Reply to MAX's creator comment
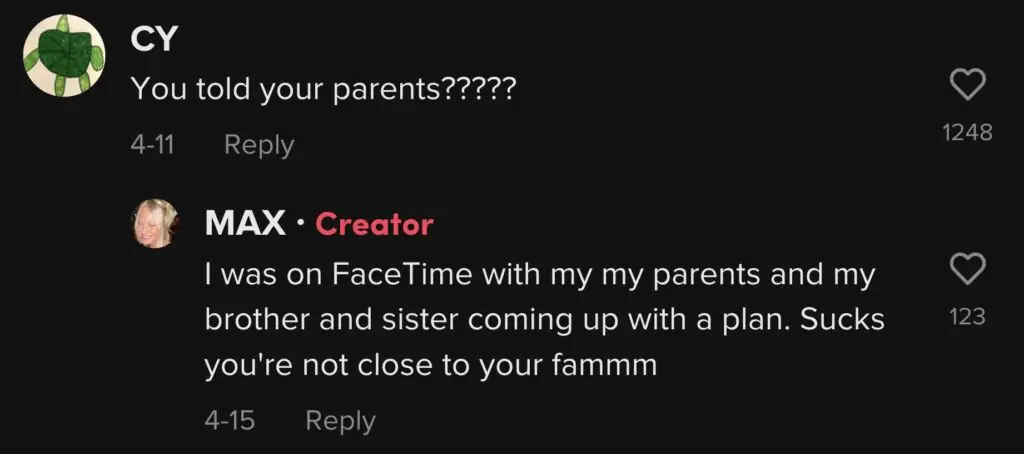1024x454 pixels. (340, 421)
